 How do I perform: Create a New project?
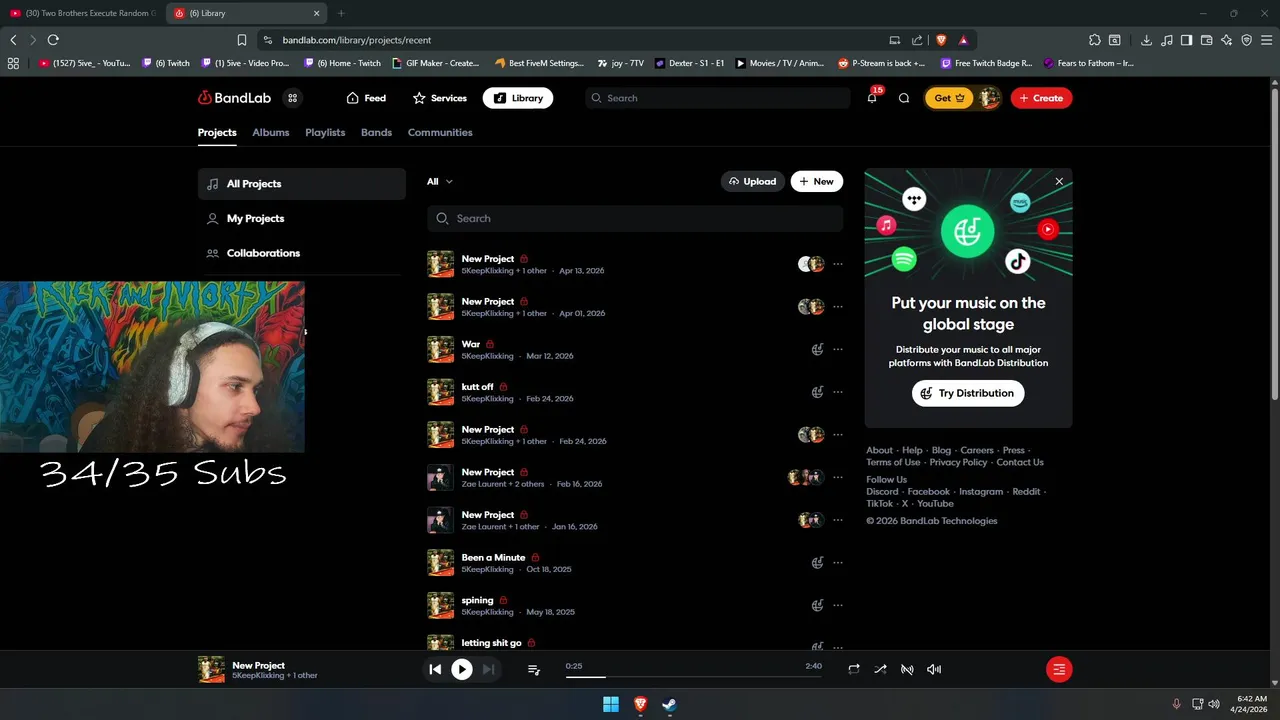(x=817, y=181)
